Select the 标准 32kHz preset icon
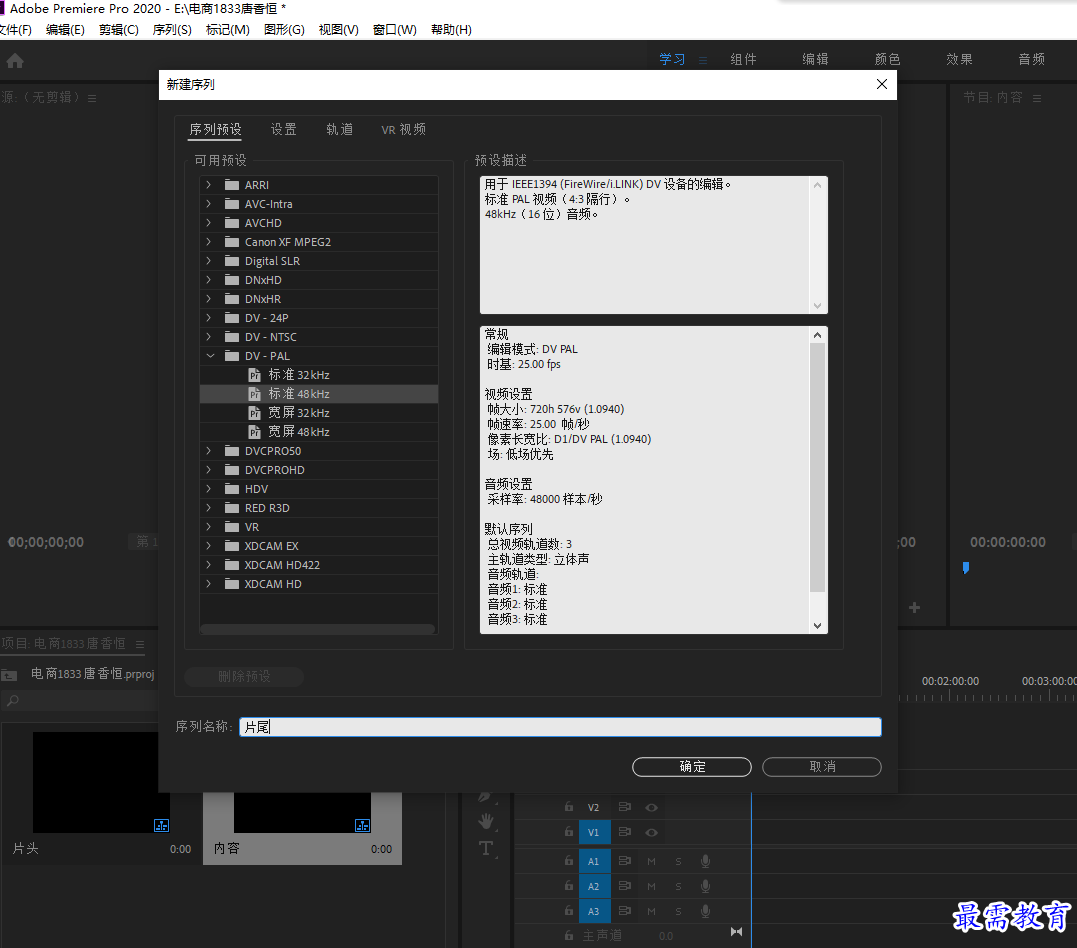This screenshot has width=1077, height=948. click(255, 375)
